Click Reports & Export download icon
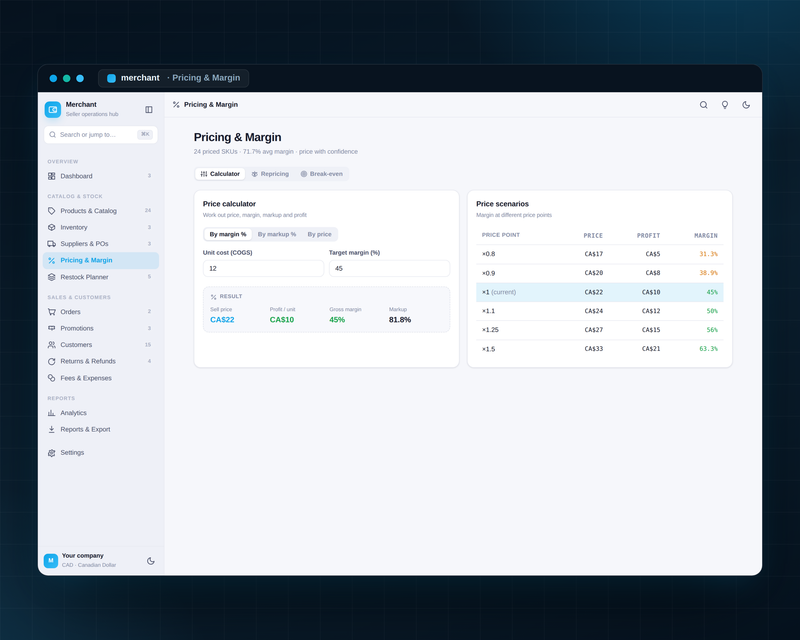Screen dimensions: 800x640 52,429
